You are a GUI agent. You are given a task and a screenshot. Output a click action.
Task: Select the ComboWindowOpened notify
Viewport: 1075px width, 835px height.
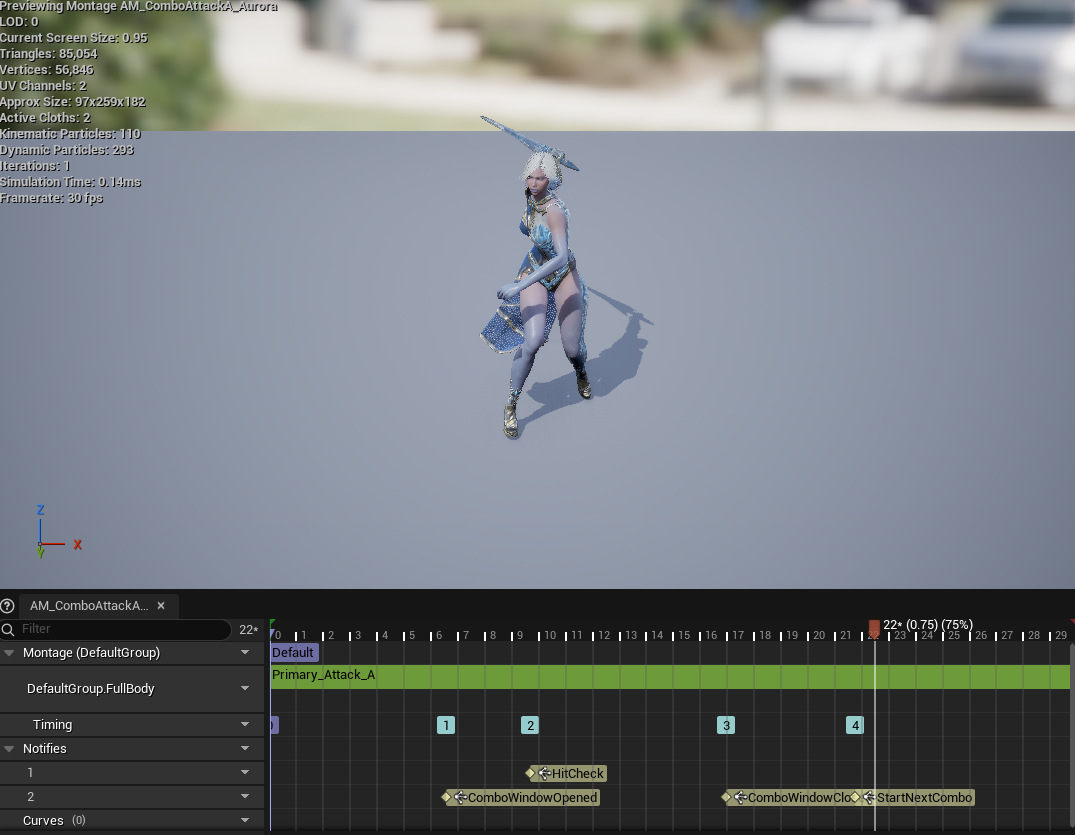tap(521, 797)
